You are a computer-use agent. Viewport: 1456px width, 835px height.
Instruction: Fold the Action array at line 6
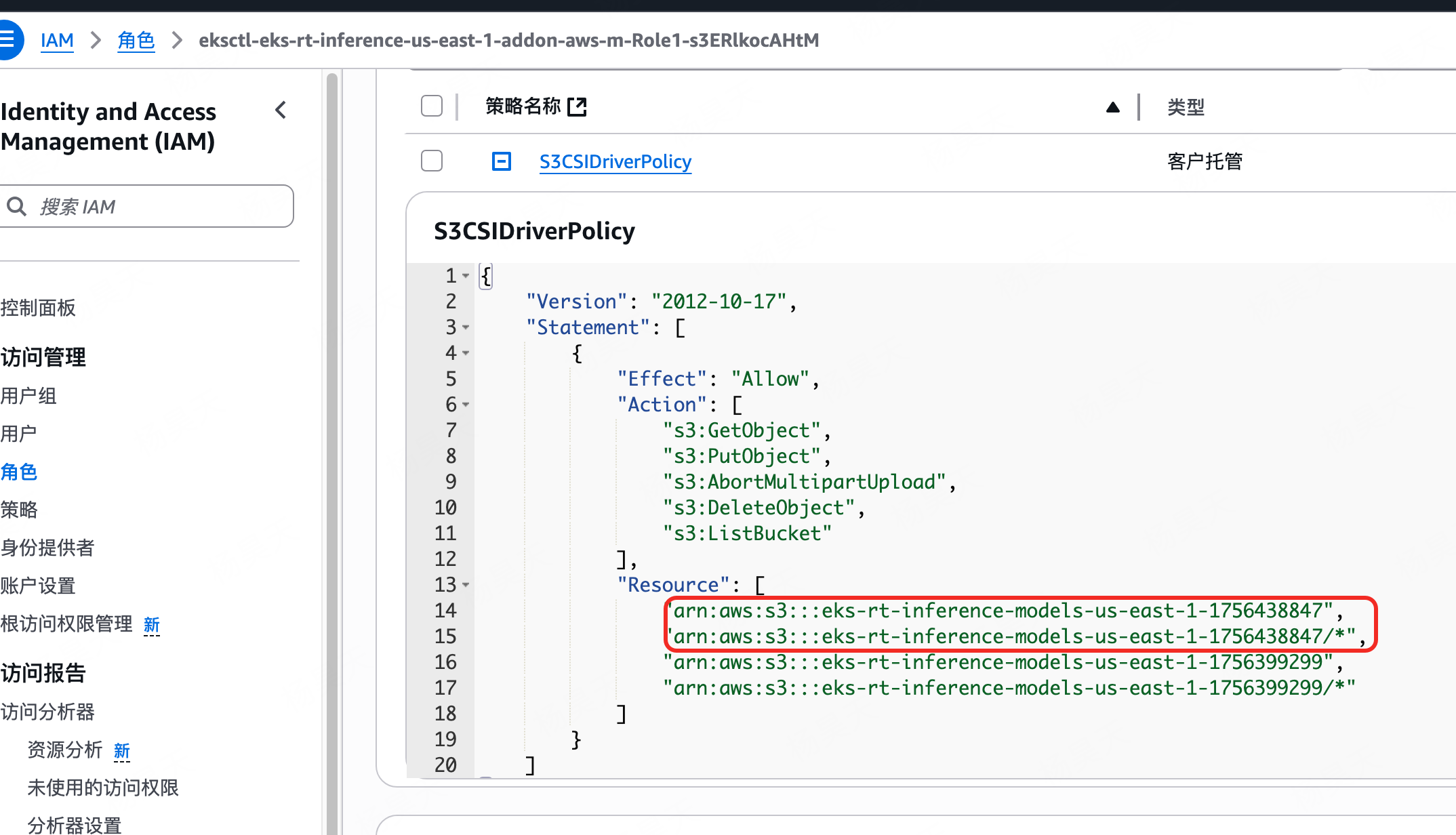pos(466,405)
